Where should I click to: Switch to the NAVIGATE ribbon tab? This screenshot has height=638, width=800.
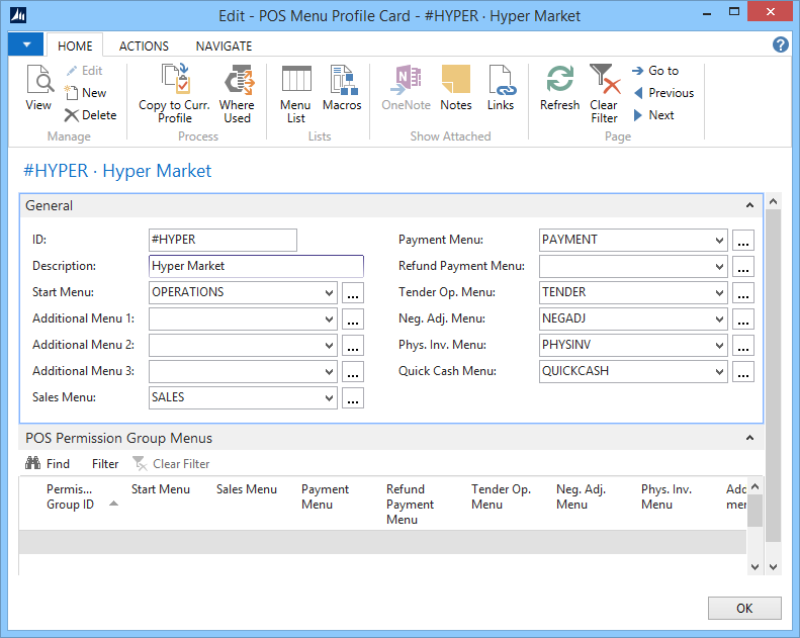(x=224, y=46)
